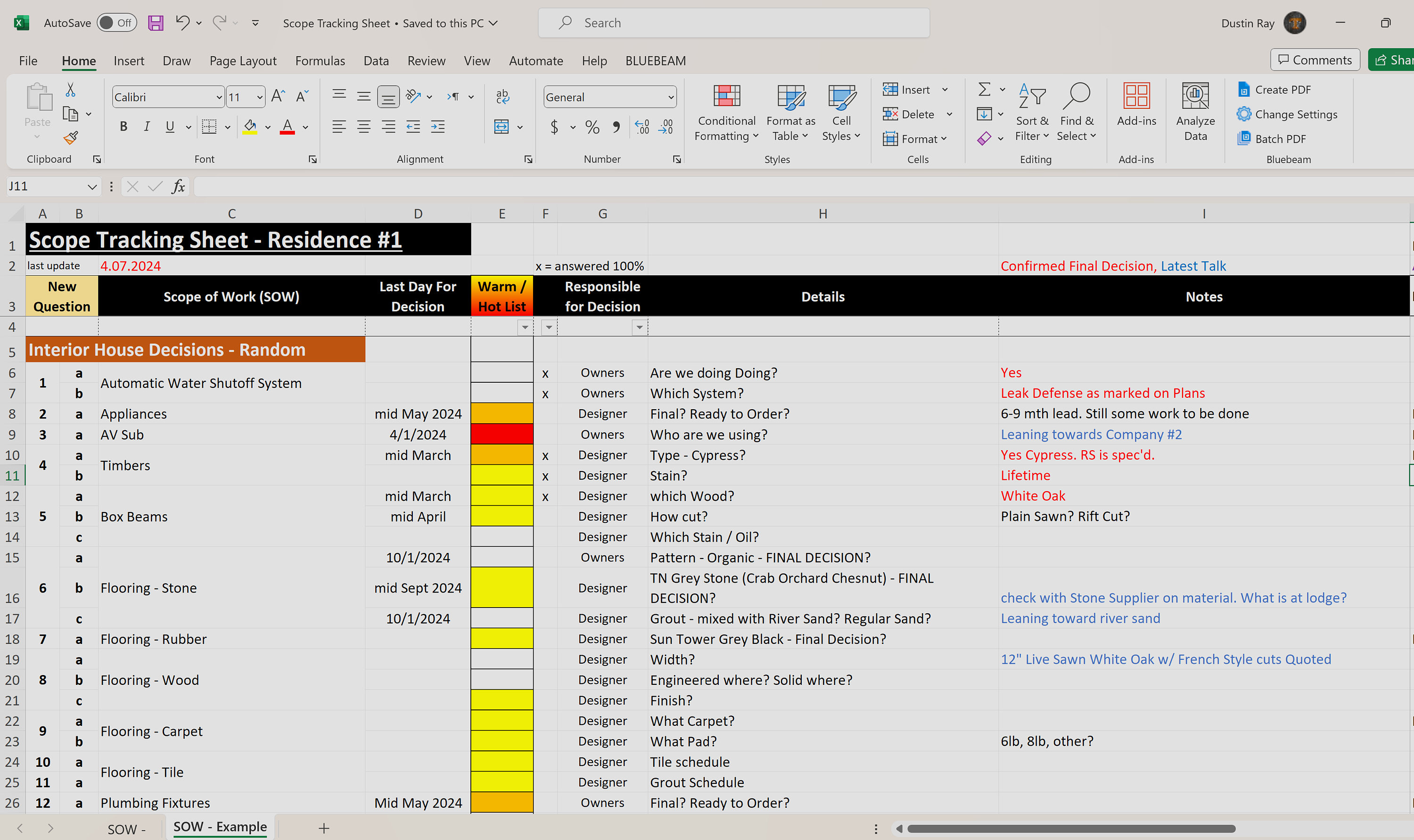Screen dimensions: 1414x840
Task: Click the Analyze Data icon
Action: click(1195, 111)
